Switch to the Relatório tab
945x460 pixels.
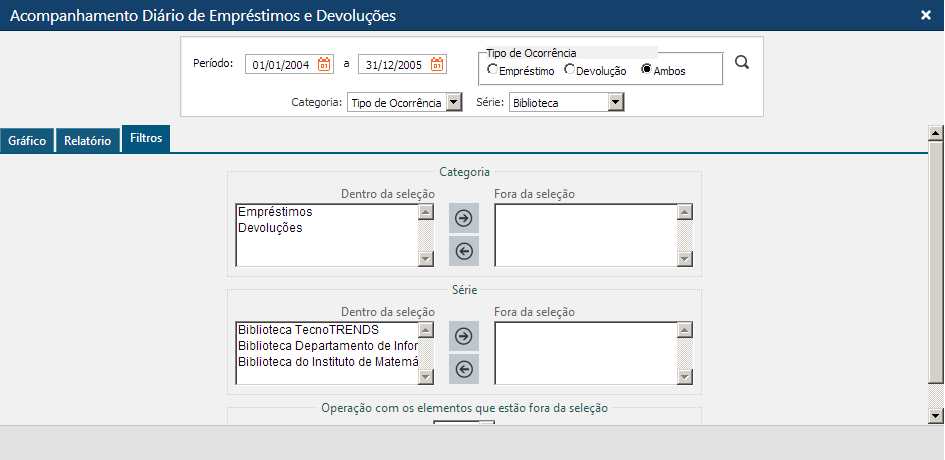(x=87, y=140)
